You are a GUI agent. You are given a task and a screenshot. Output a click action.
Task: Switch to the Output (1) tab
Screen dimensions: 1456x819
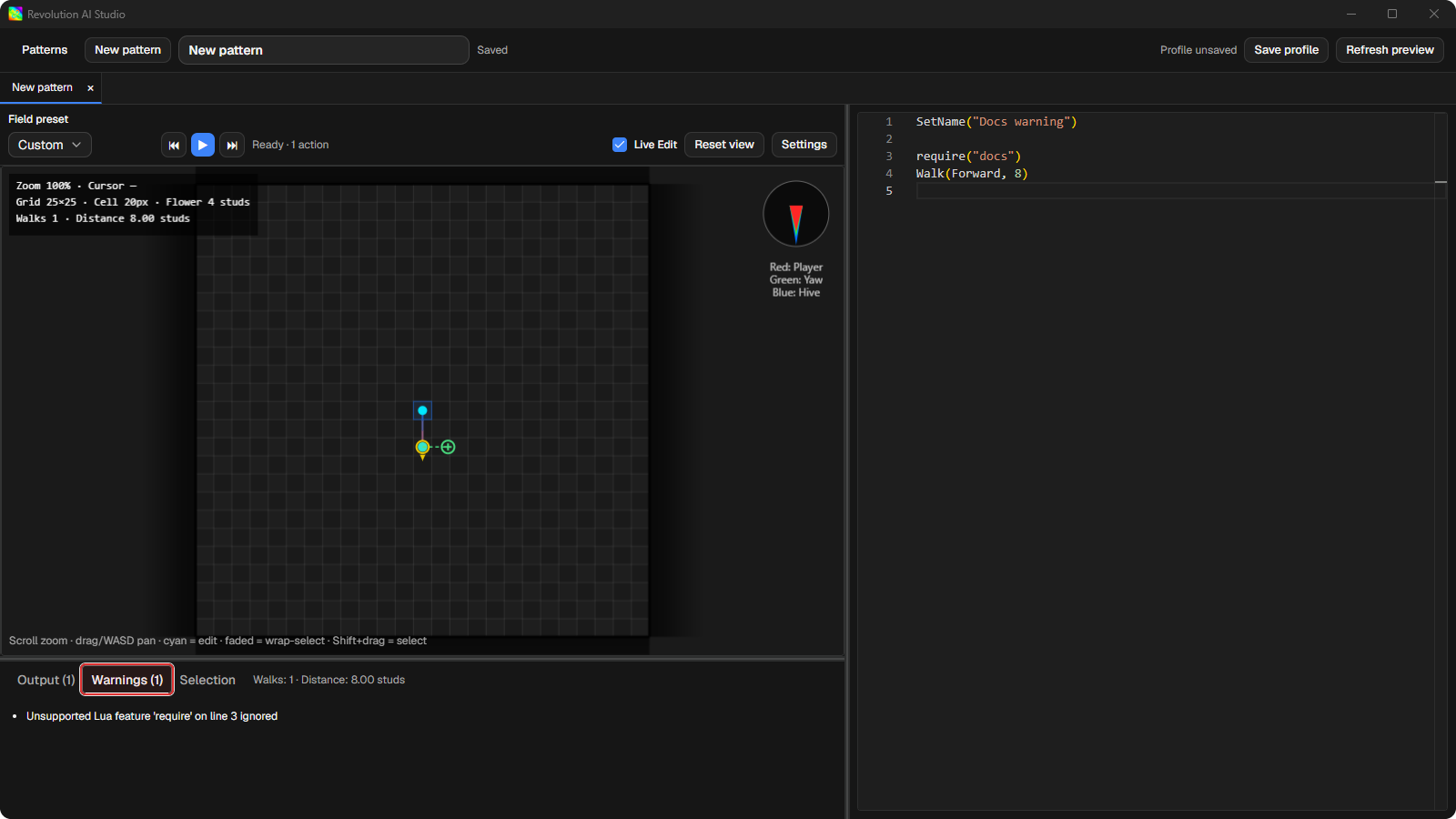45,680
